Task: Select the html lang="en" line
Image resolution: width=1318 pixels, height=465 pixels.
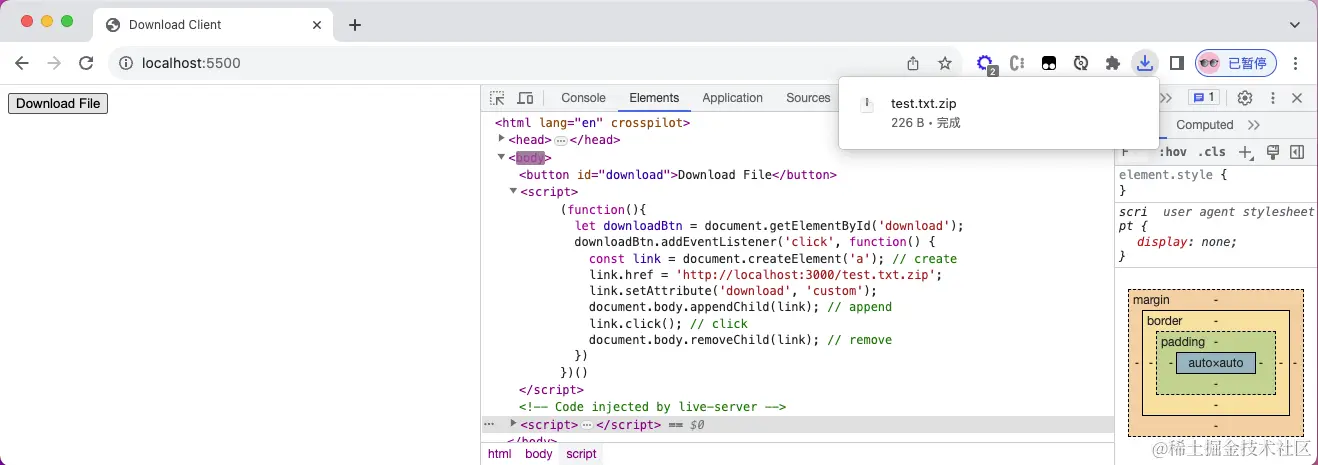Action: [x=593, y=123]
